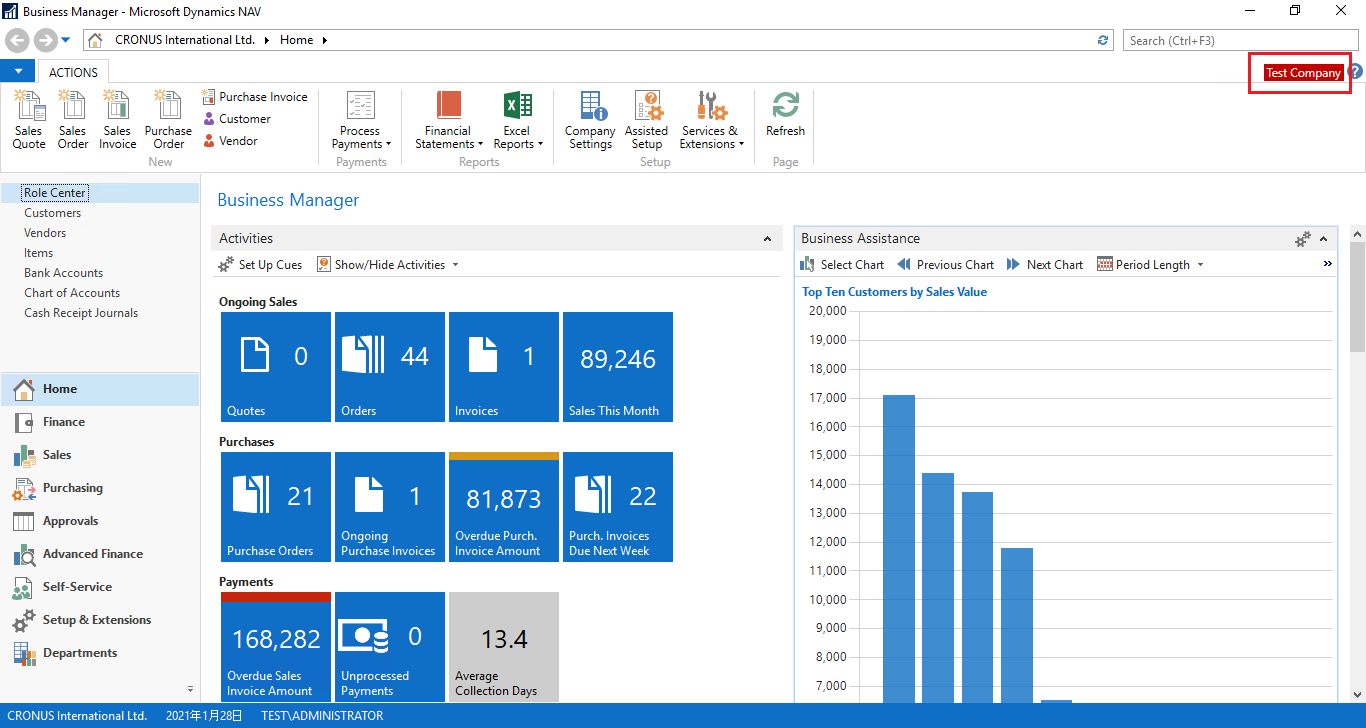Image resolution: width=1366 pixels, height=728 pixels.
Task: Open the Purchasing navigation section
Action: [76, 487]
